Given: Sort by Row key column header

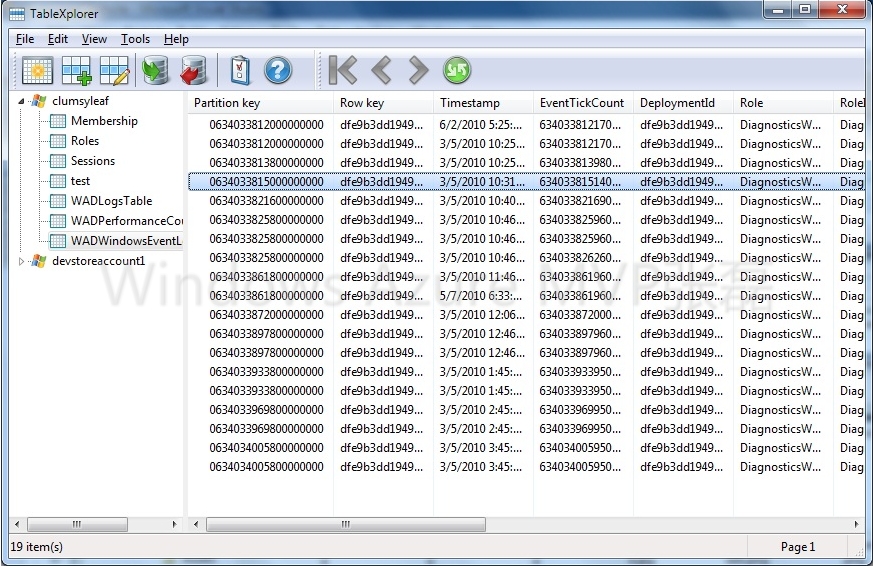Looking at the screenshot, I should [383, 103].
